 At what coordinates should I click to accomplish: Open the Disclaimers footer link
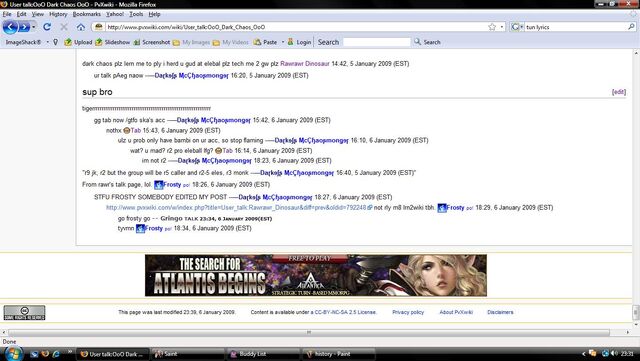point(500,312)
